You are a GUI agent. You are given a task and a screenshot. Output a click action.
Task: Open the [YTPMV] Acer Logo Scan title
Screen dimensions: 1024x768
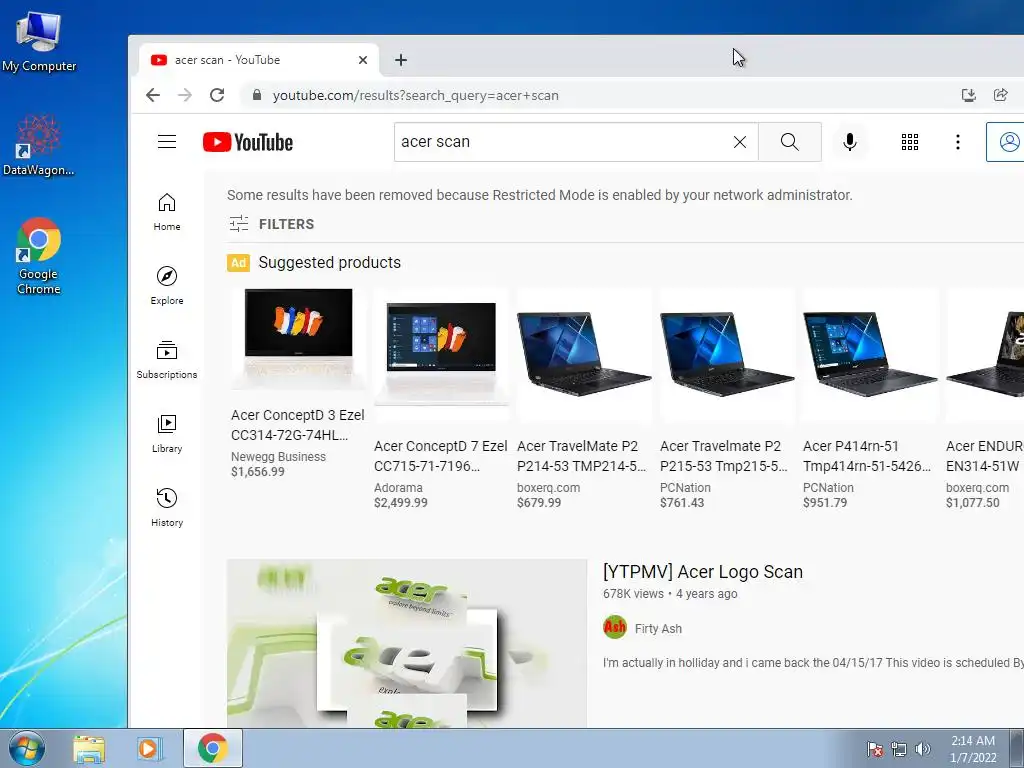(703, 571)
